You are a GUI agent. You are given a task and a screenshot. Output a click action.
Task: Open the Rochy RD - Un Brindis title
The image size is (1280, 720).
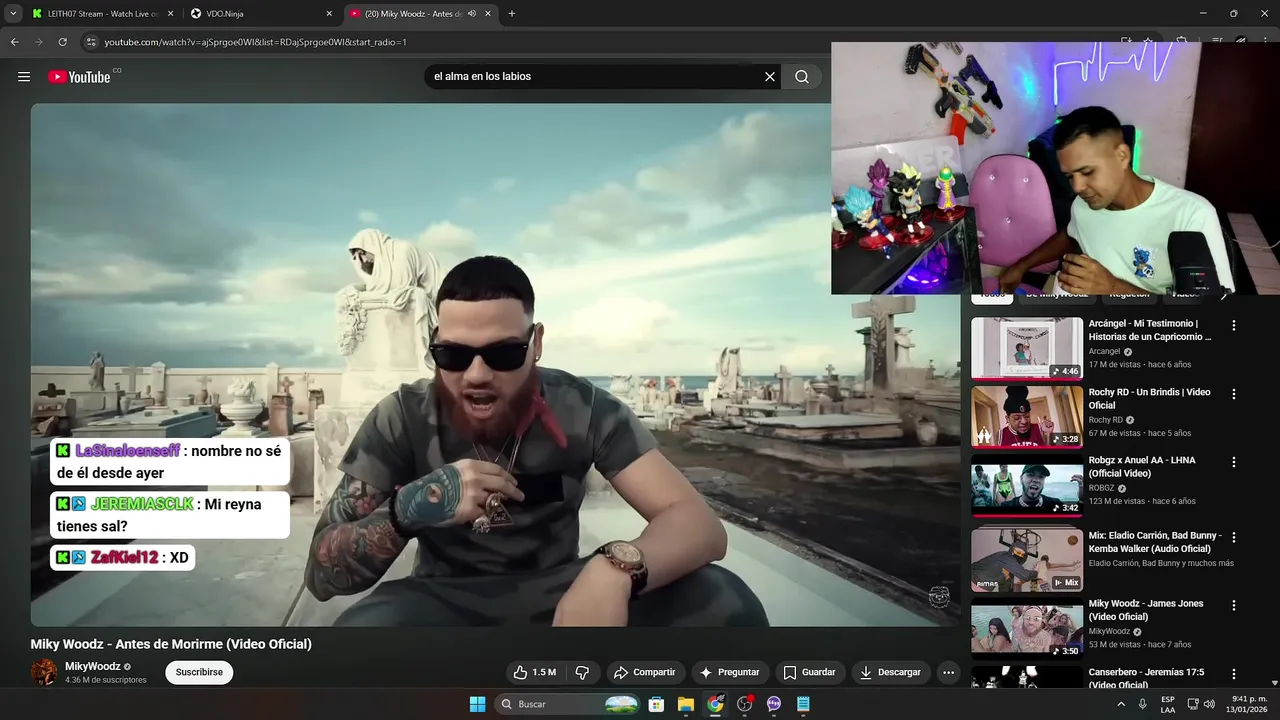(1150, 398)
